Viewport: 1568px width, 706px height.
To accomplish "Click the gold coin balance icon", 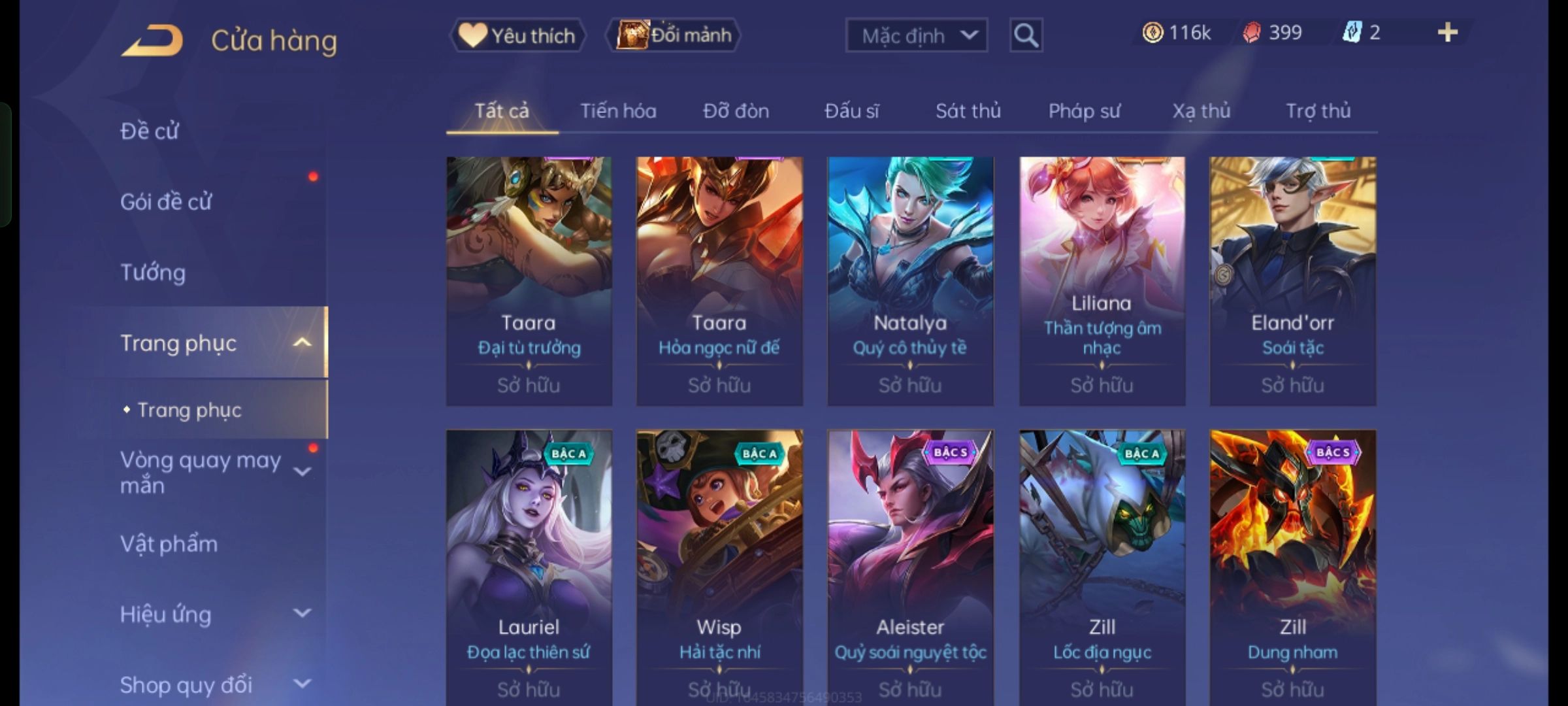I will tap(1152, 33).
